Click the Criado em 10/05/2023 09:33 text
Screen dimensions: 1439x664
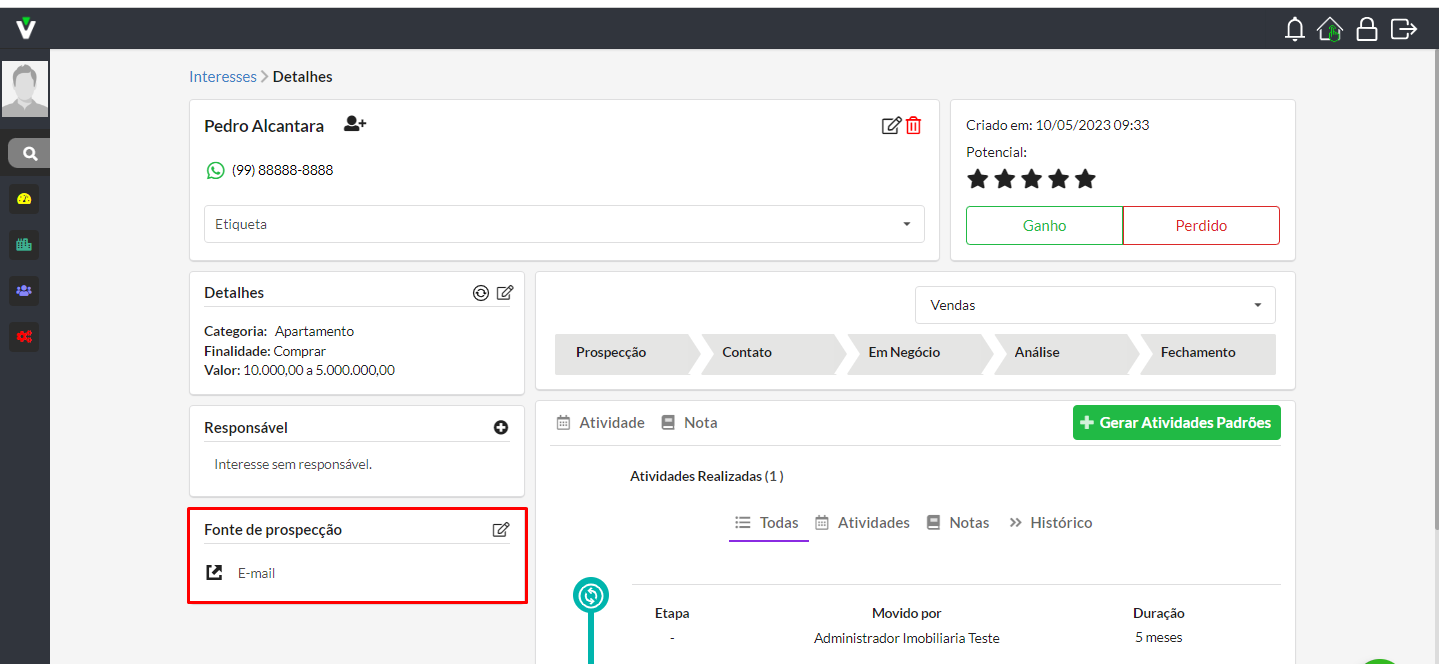[1057, 125]
